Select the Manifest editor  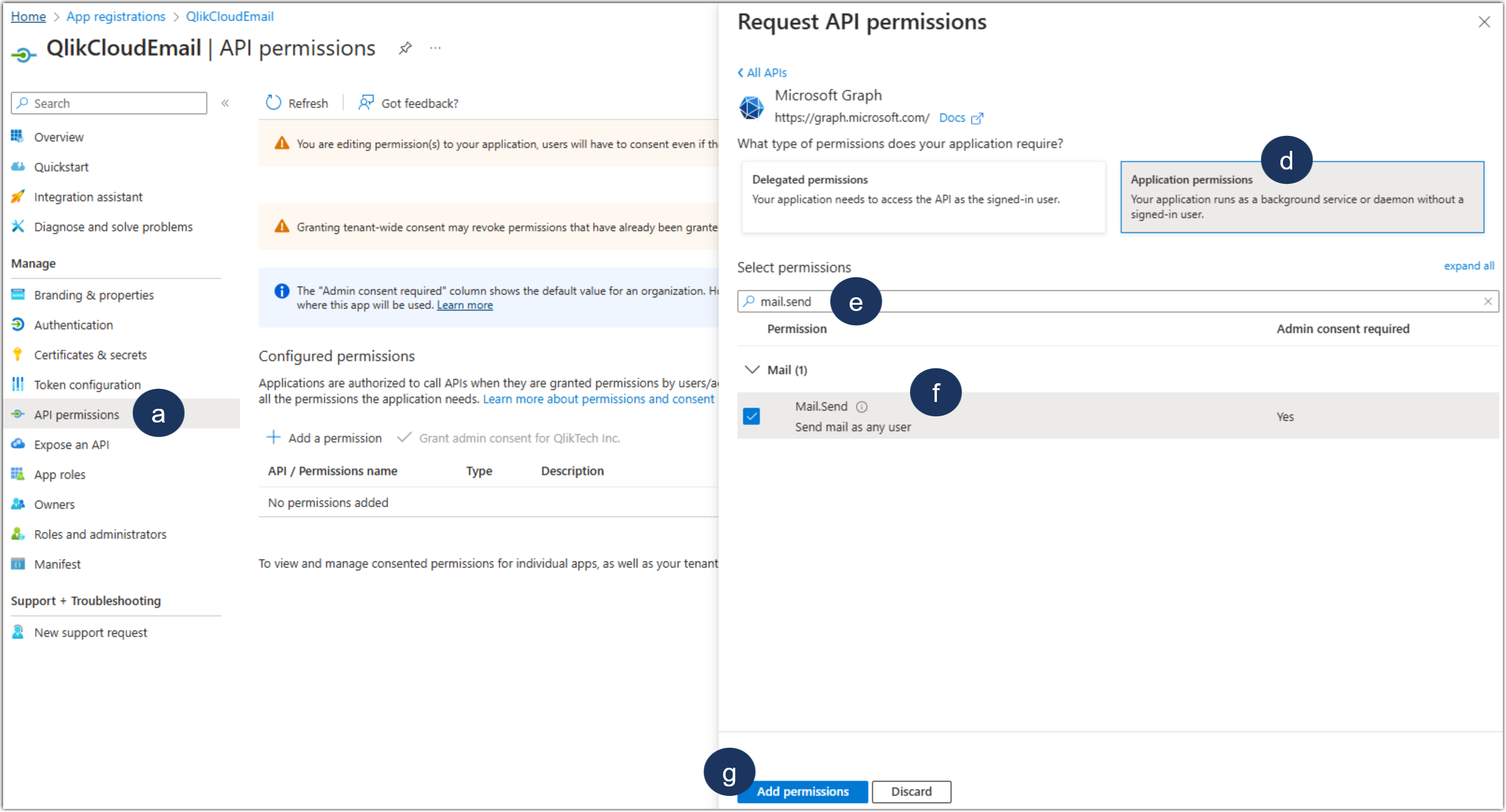click(x=57, y=564)
